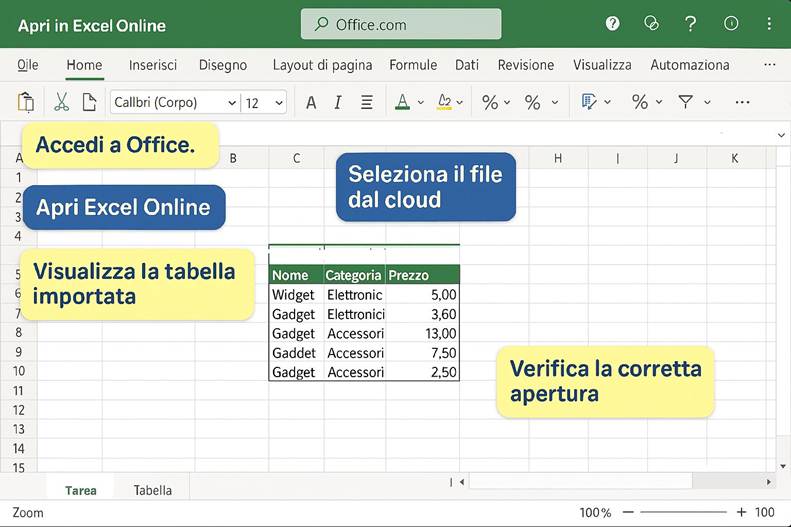
Task: Select the Elettronici cell
Action: pyautogui.click(x=354, y=314)
